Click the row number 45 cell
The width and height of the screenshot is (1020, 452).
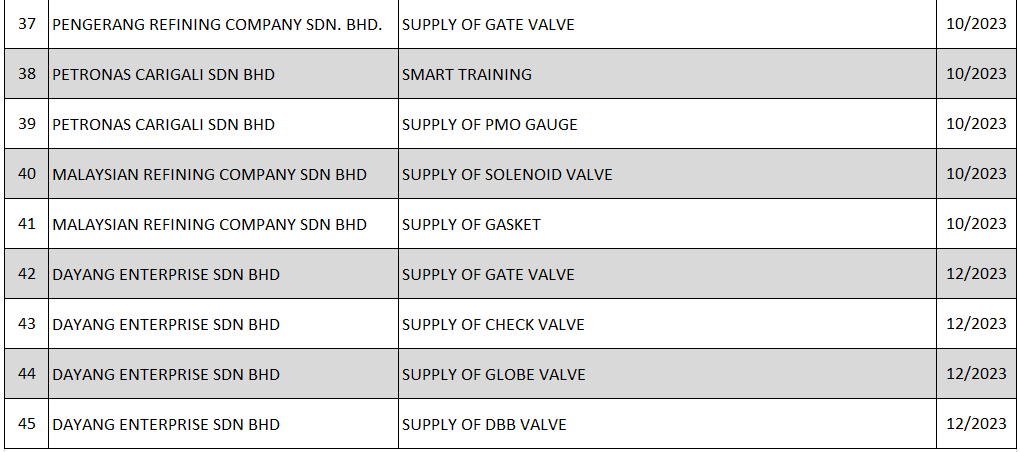coord(27,424)
